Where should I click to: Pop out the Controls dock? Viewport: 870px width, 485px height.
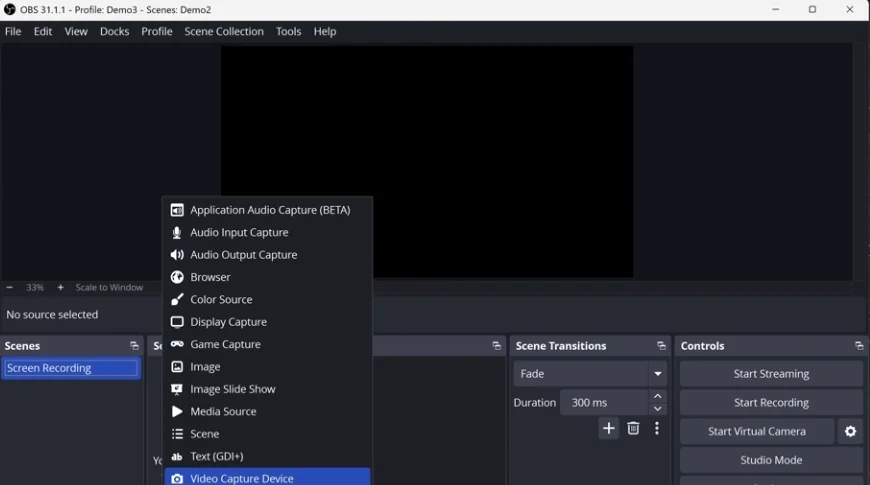(859, 346)
